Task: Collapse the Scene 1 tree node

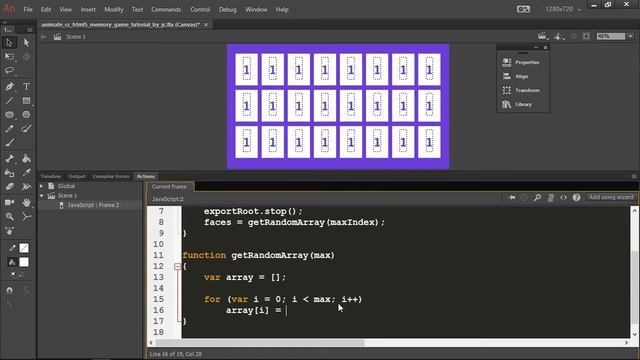Action: [42, 196]
